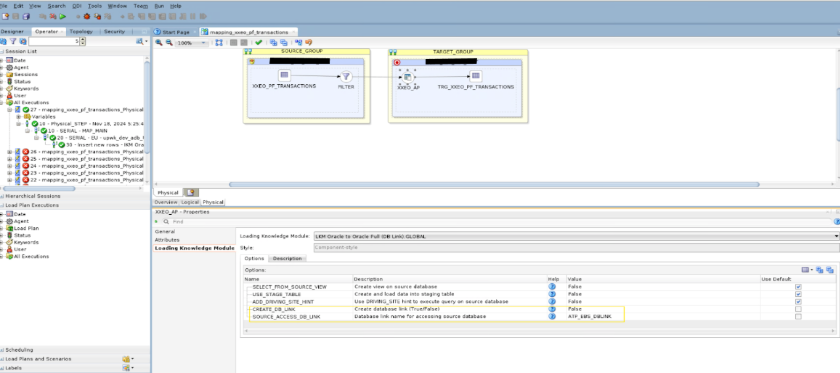Validate the mapping with green checkmark
Image resolution: width=840 pixels, height=373 pixels.
click(x=259, y=42)
